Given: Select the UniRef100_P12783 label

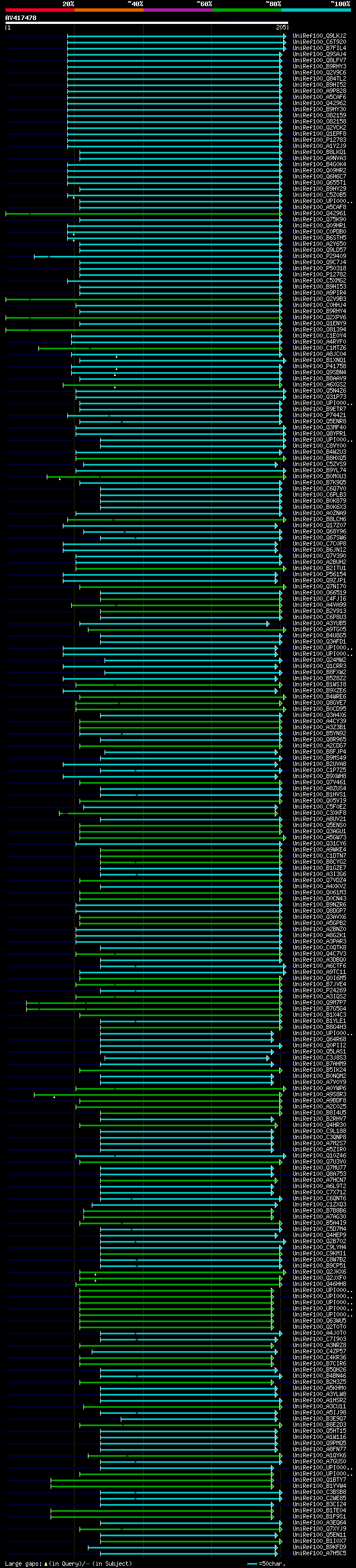Looking at the screenshot, I should (x=319, y=140).
